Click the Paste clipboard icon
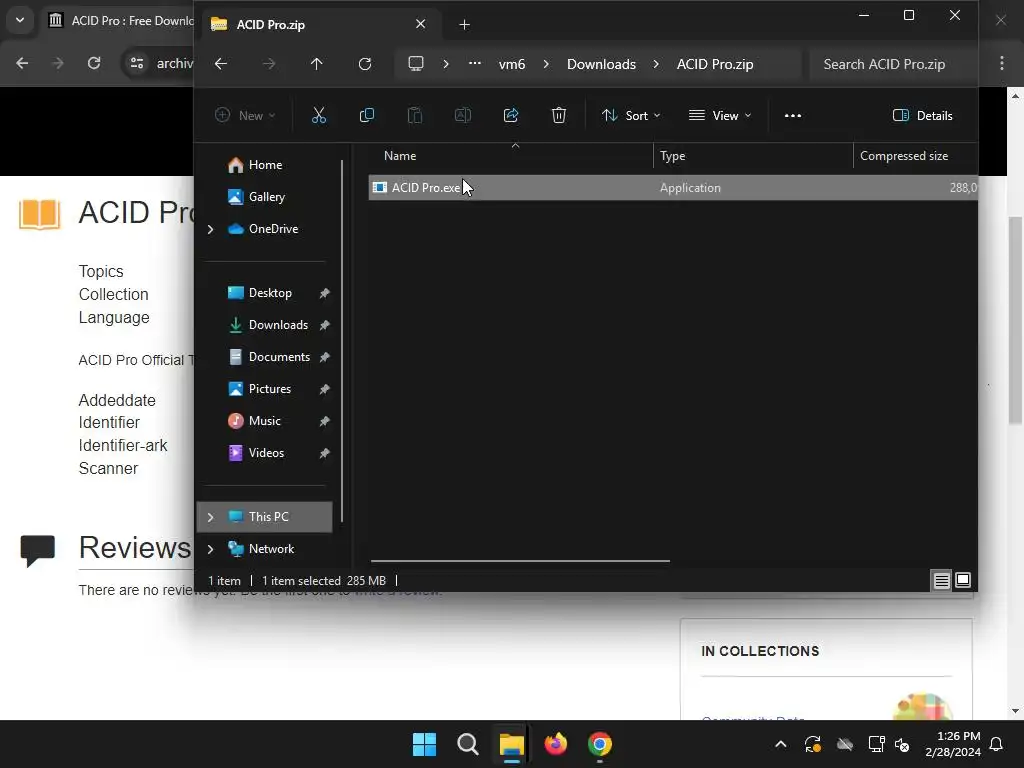The width and height of the screenshot is (1024, 768). 415,116
